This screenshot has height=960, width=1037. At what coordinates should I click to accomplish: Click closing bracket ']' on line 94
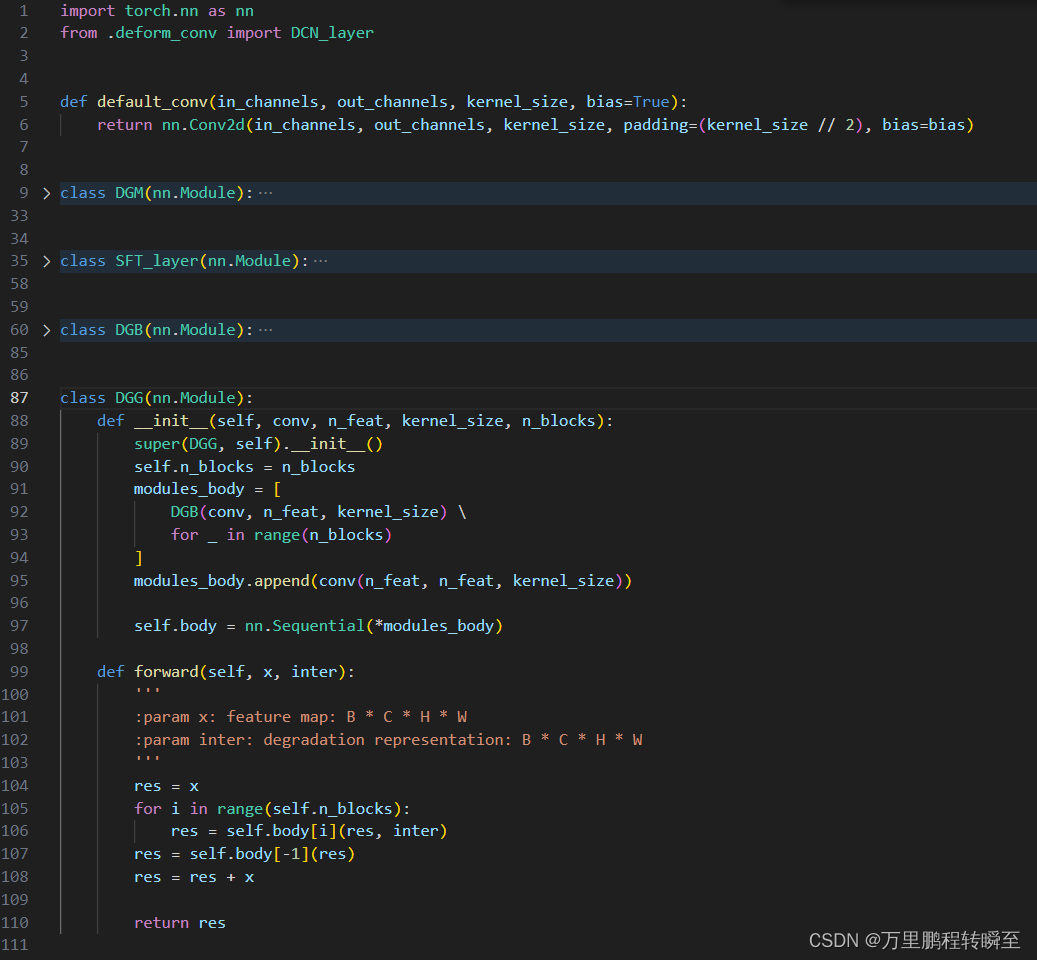138,558
